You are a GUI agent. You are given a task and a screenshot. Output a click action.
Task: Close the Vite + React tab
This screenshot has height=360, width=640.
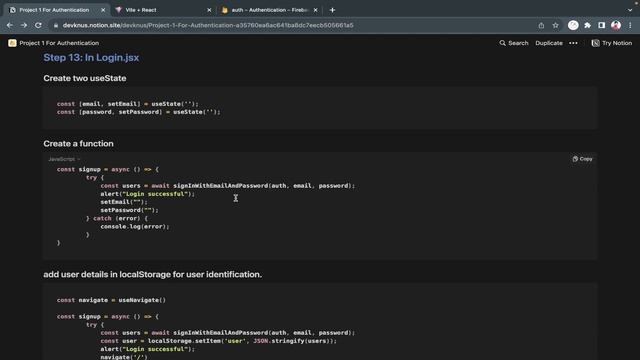click(x=209, y=10)
